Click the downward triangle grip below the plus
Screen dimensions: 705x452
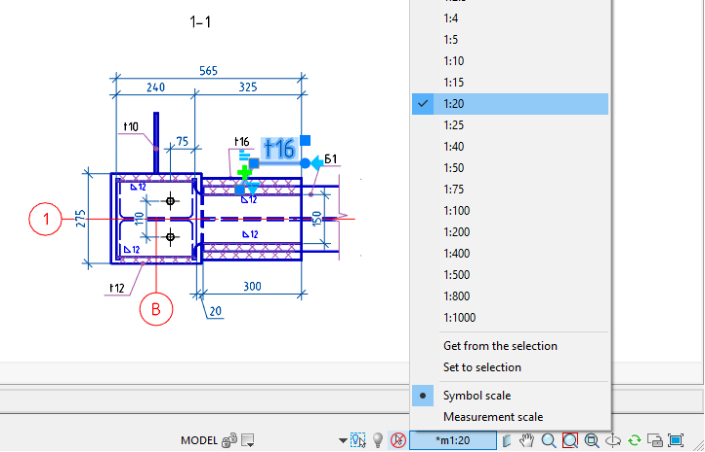pyautogui.click(x=253, y=189)
